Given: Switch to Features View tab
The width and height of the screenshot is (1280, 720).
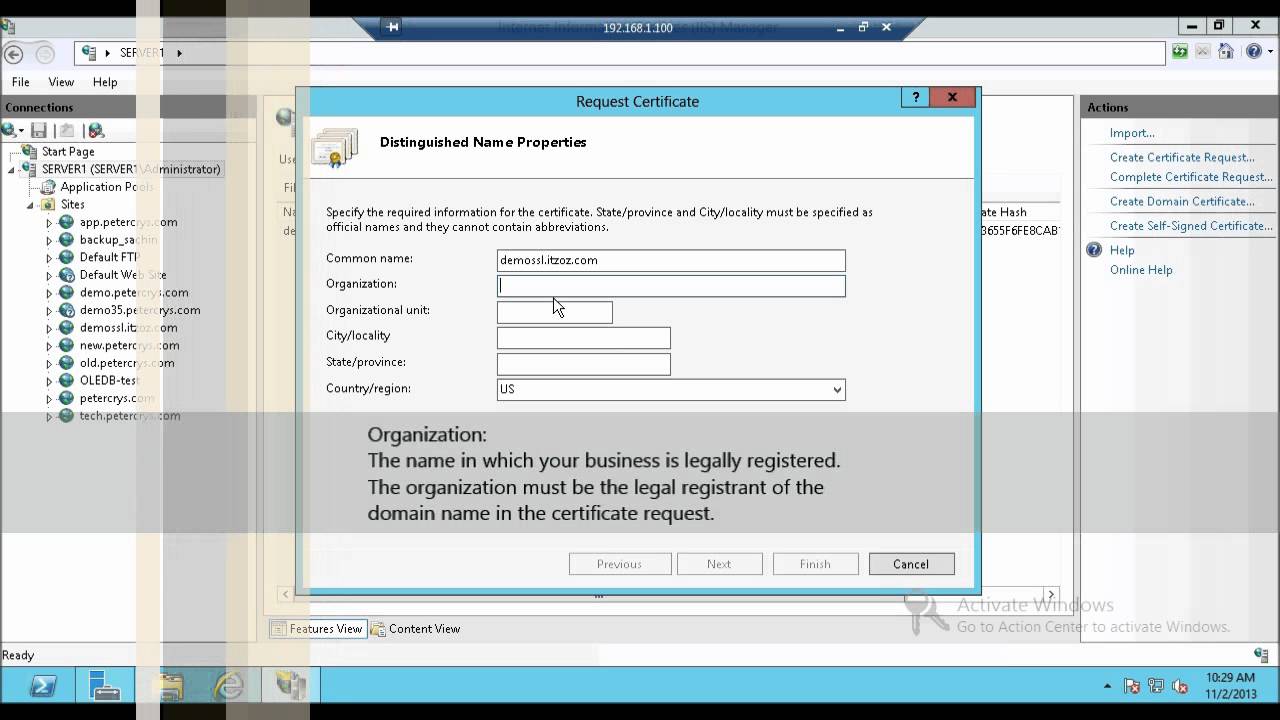Looking at the screenshot, I should click(x=317, y=629).
